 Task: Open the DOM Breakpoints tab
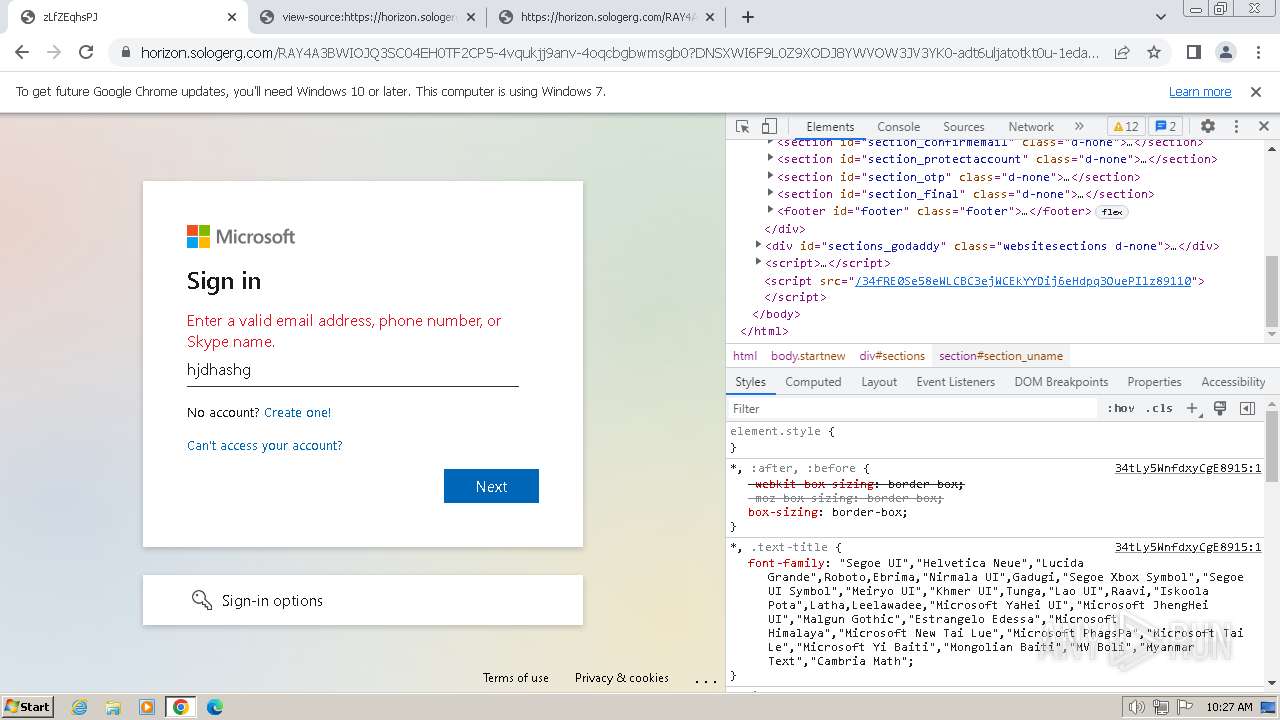1061,382
